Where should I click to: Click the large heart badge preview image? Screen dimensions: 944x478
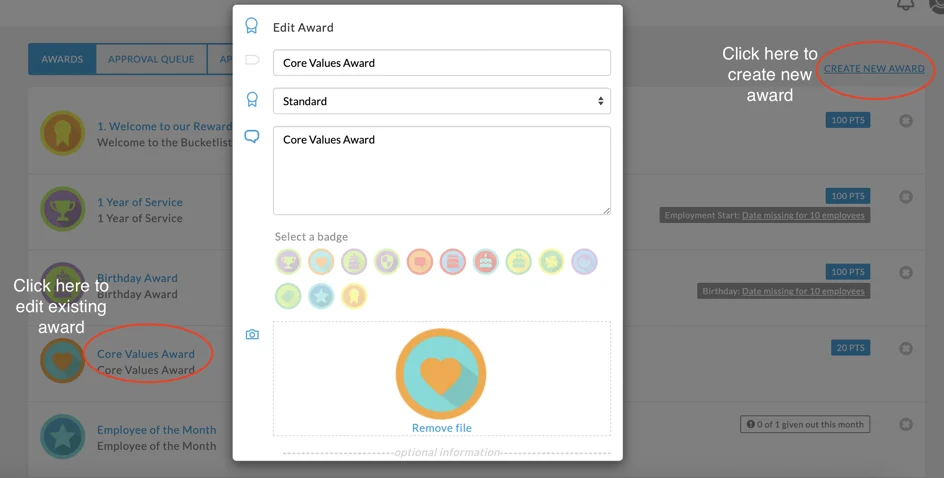click(441, 374)
